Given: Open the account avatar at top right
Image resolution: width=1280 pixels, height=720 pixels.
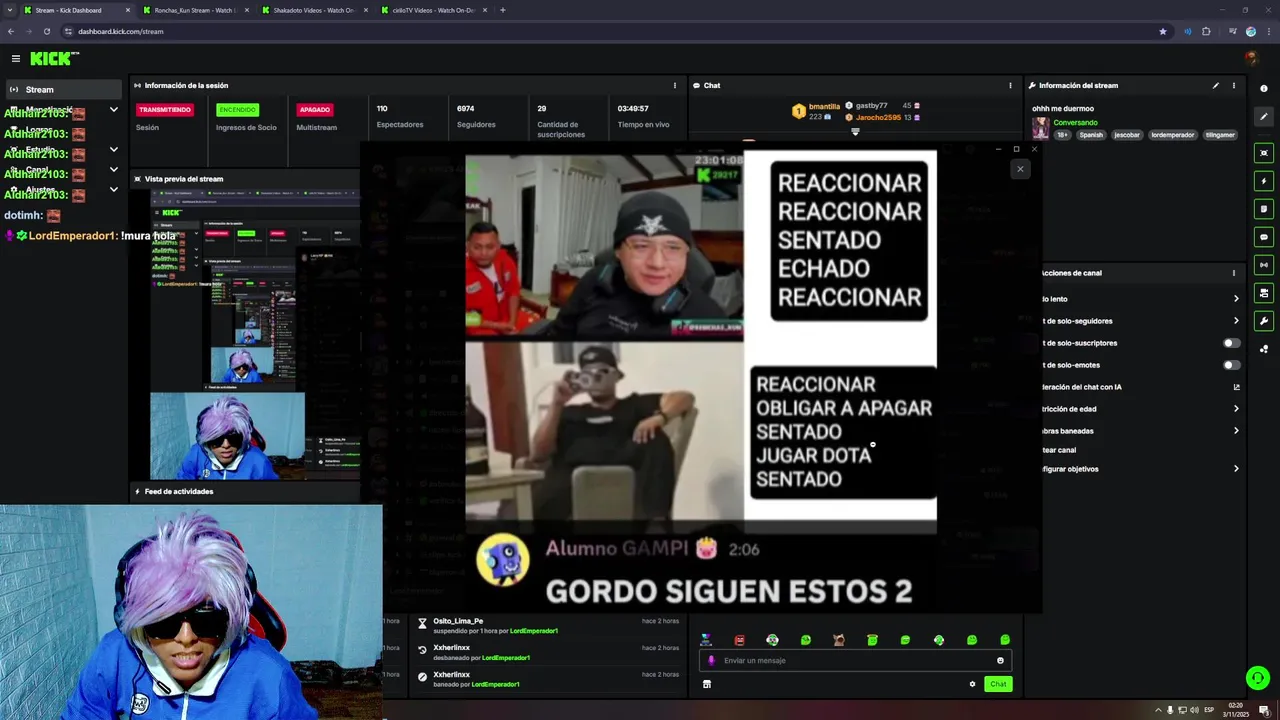Looking at the screenshot, I should (x=1250, y=59).
